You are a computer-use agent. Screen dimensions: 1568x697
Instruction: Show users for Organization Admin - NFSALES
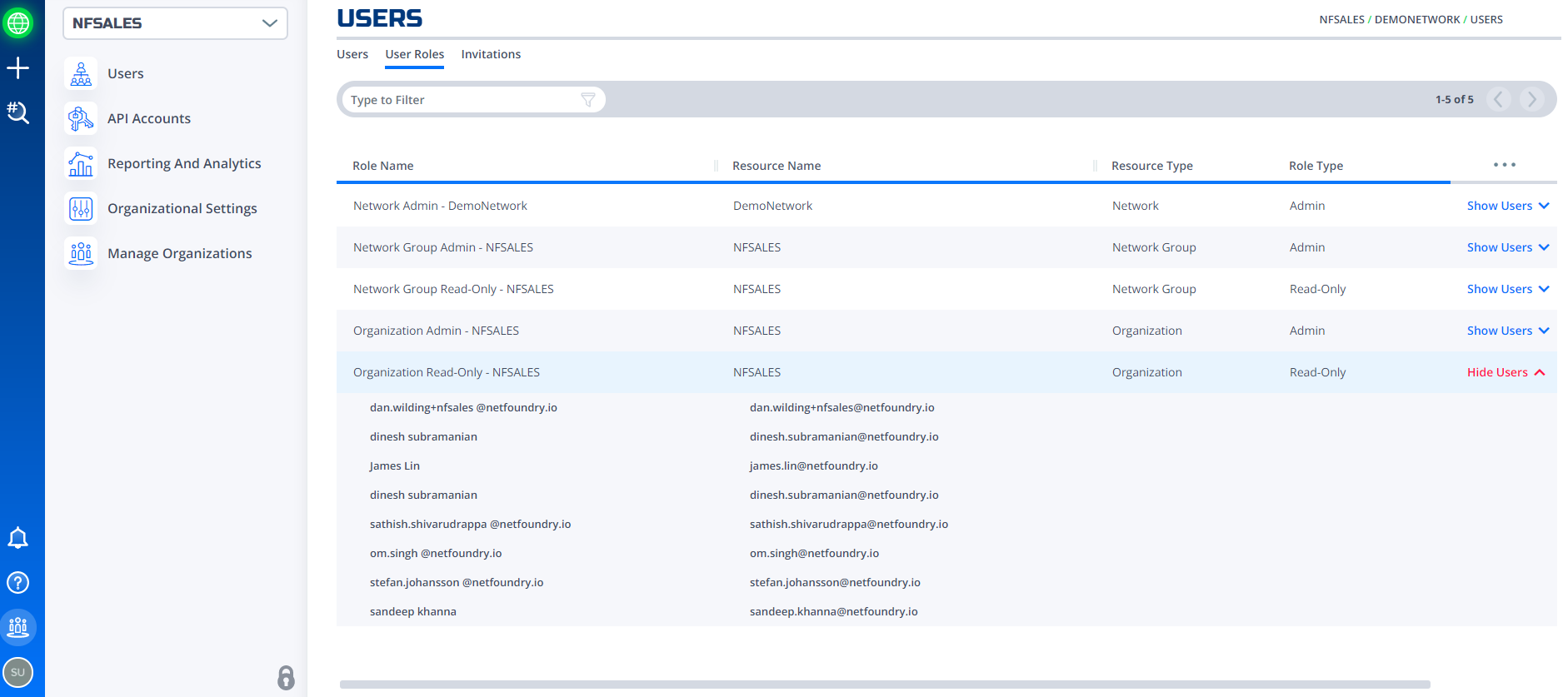1508,331
